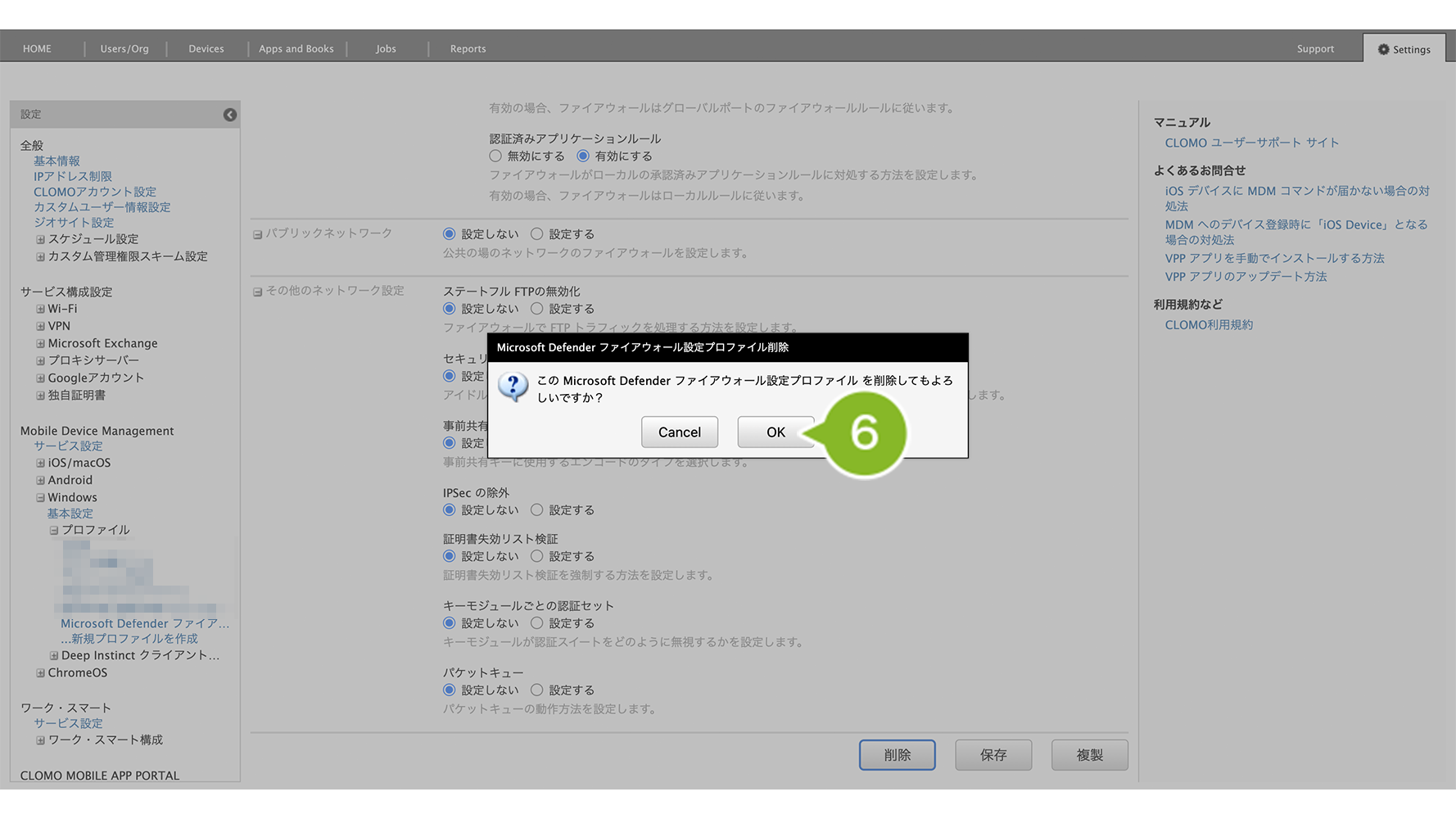Click the Settings gear icon
This screenshot has height=819, width=1456.
point(1383,49)
